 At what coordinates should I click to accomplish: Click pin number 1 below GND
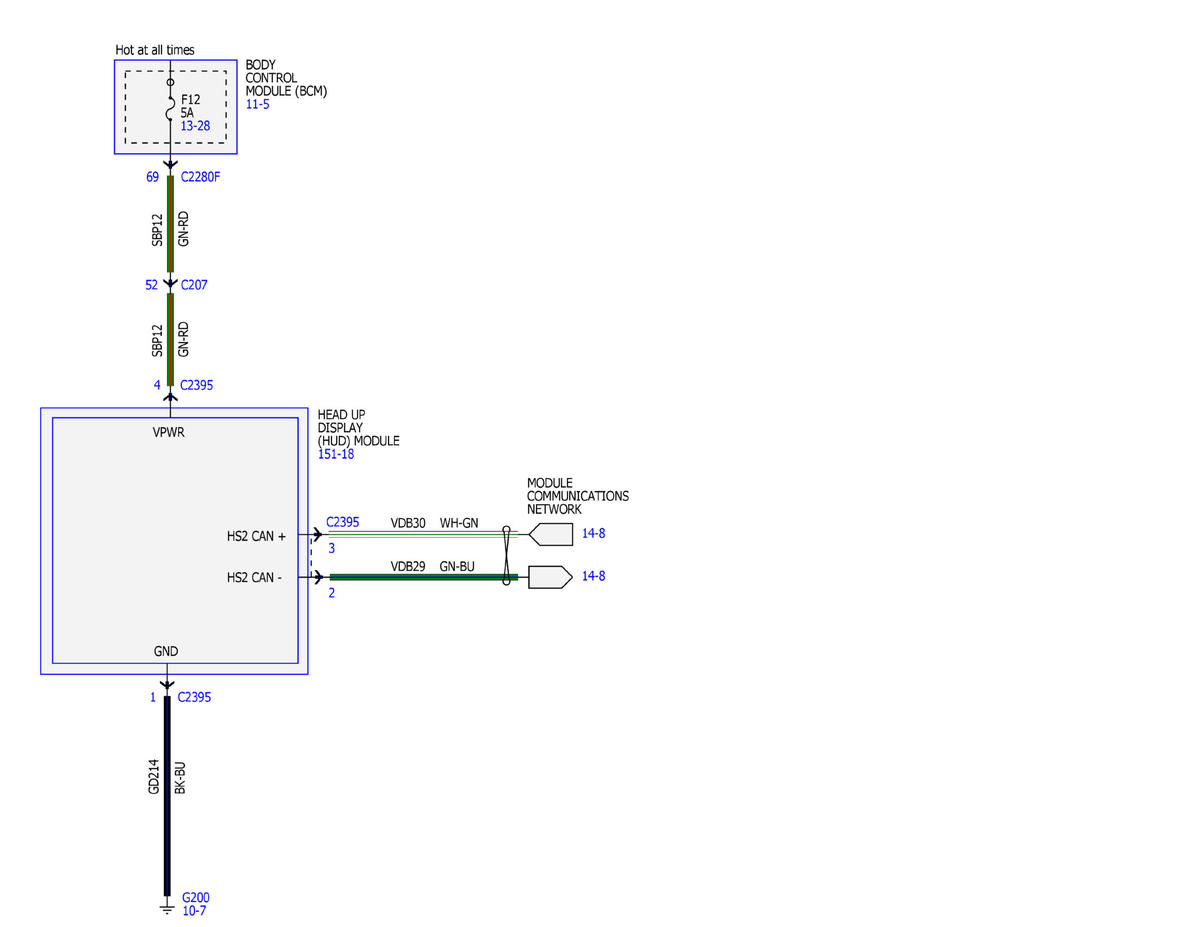(153, 697)
